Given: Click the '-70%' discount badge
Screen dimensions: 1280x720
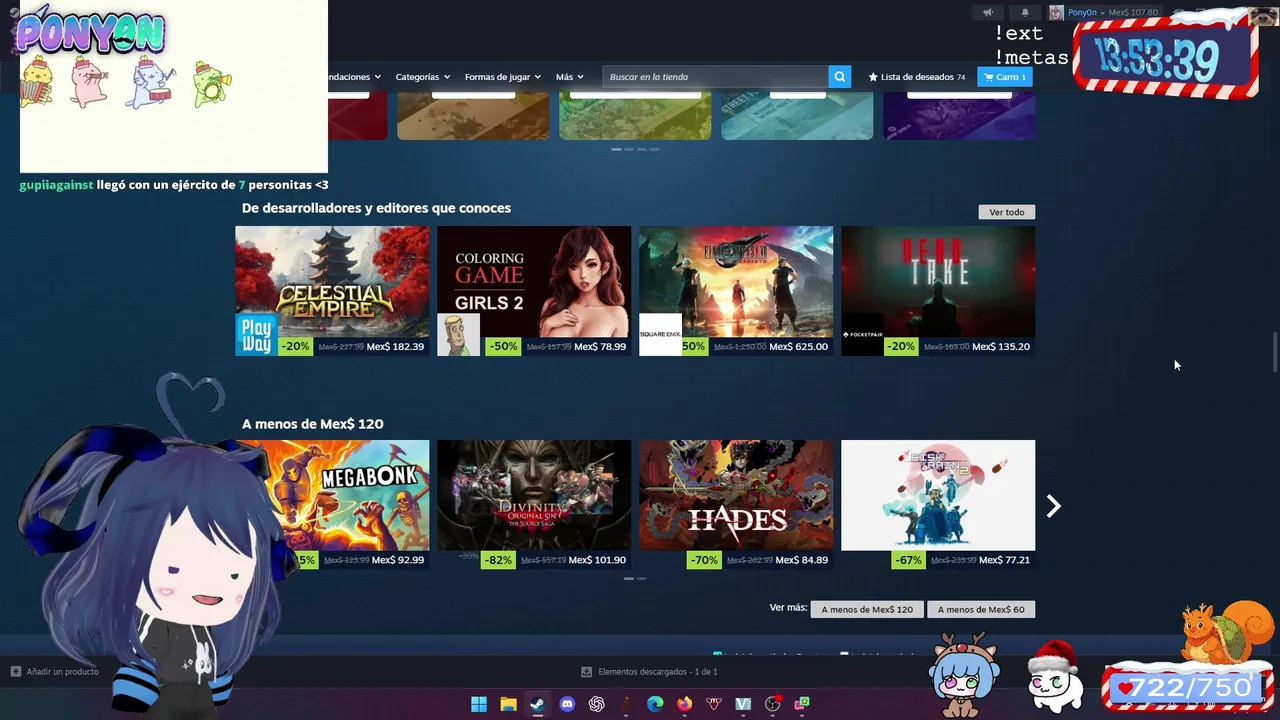Looking at the screenshot, I should (x=704, y=560).
